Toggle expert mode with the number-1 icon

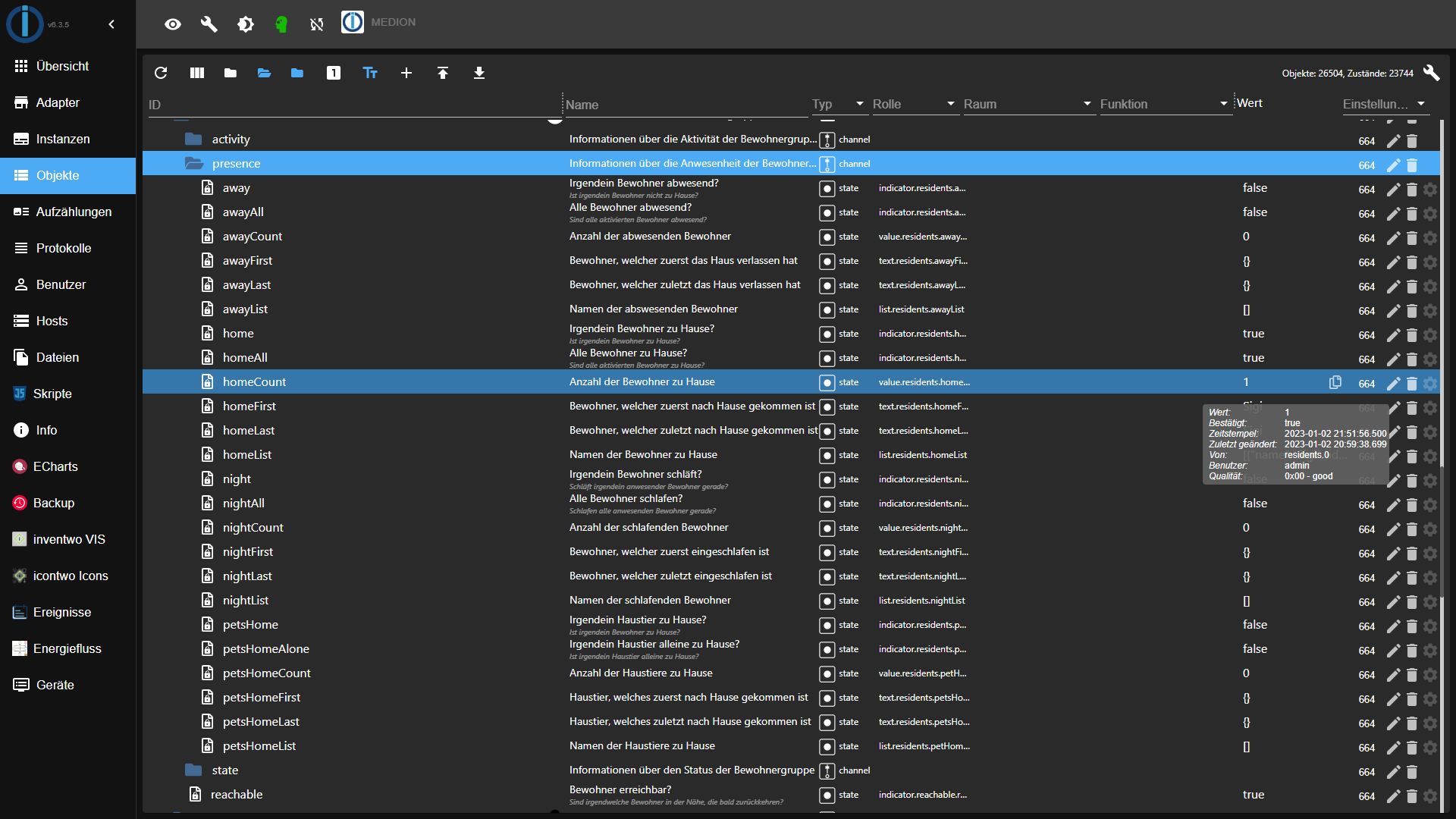click(x=334, y=73)
